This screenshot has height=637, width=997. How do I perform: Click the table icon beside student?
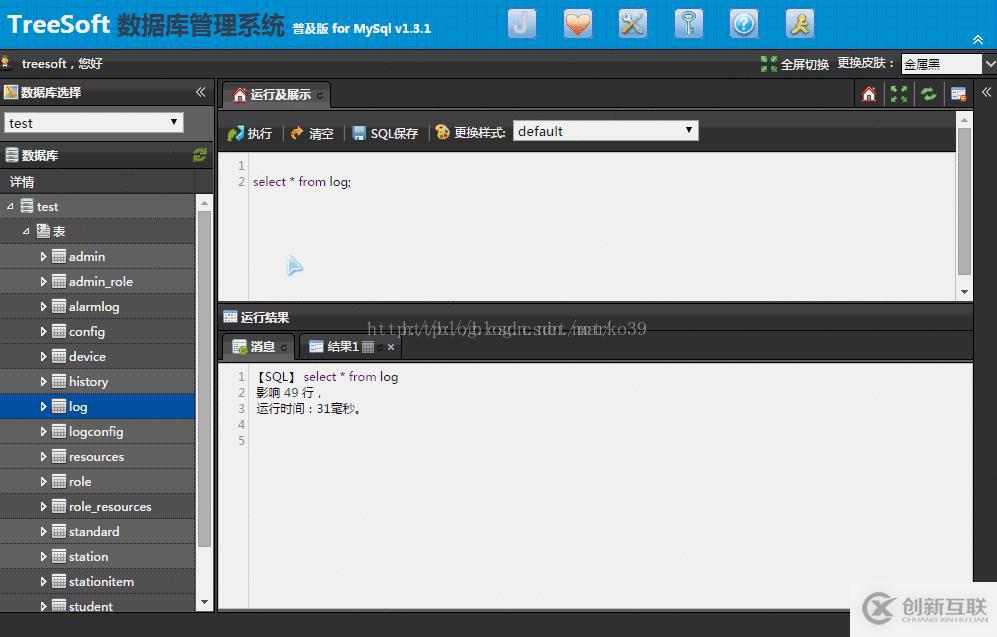tap(58, 606)
